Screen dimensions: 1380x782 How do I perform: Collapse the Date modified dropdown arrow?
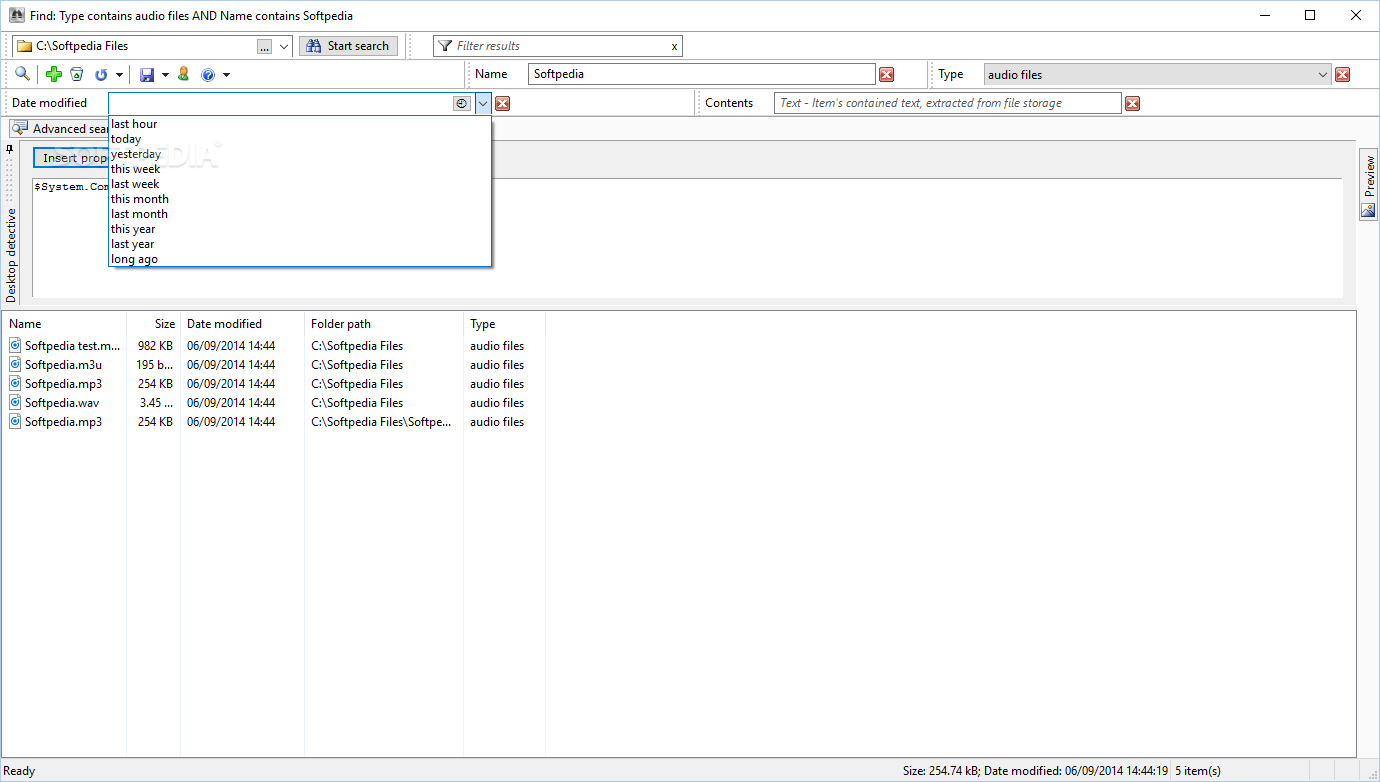tap(483, 103)
